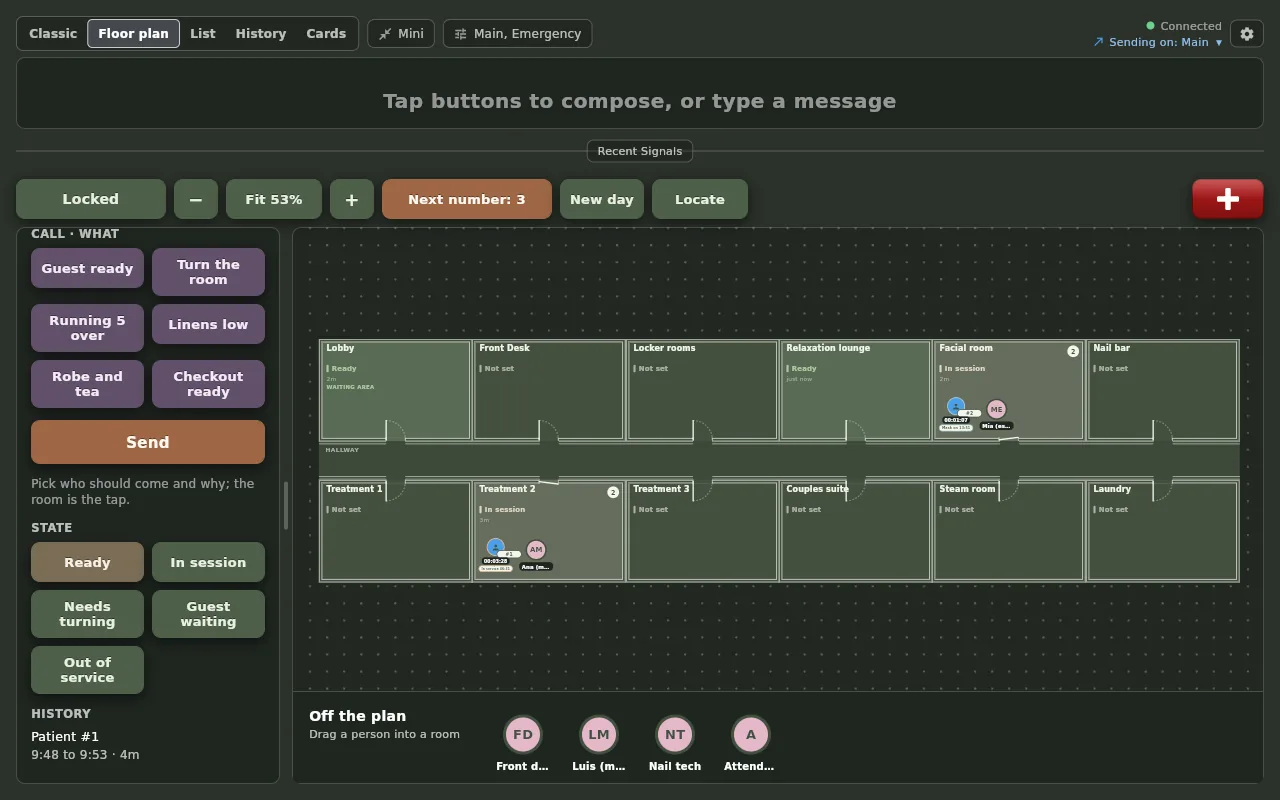Switch to the Classic view tab
The width and height of the screenshot is (1280, 800).
(x=53, y=34)
